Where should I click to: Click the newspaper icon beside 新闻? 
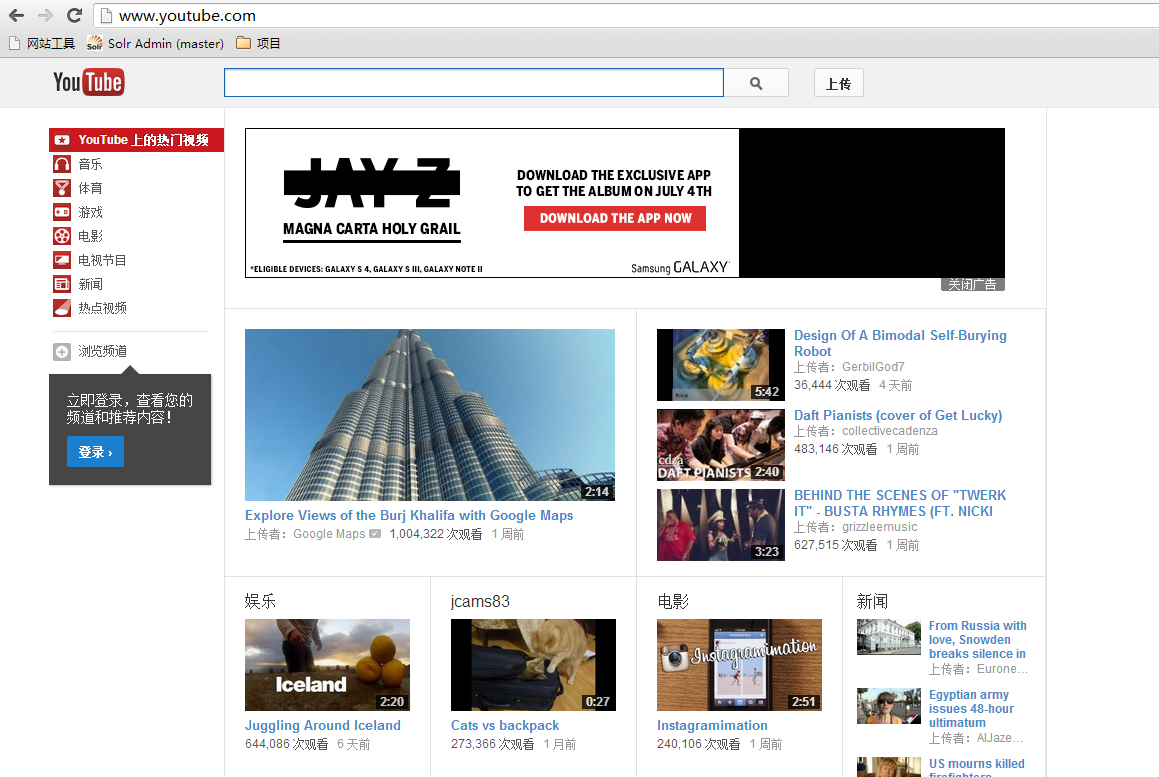coord(62,284)
